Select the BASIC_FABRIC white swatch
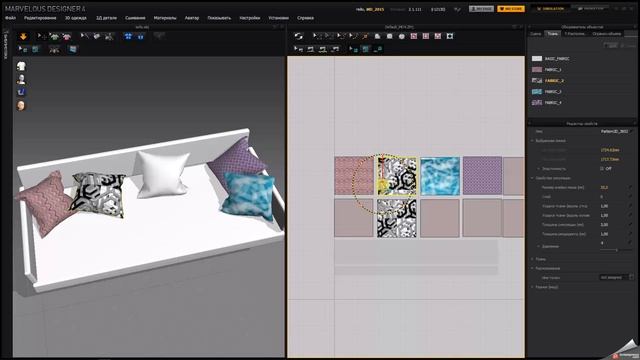This screenshot has width=640, height=360. (x=537, y=59)
